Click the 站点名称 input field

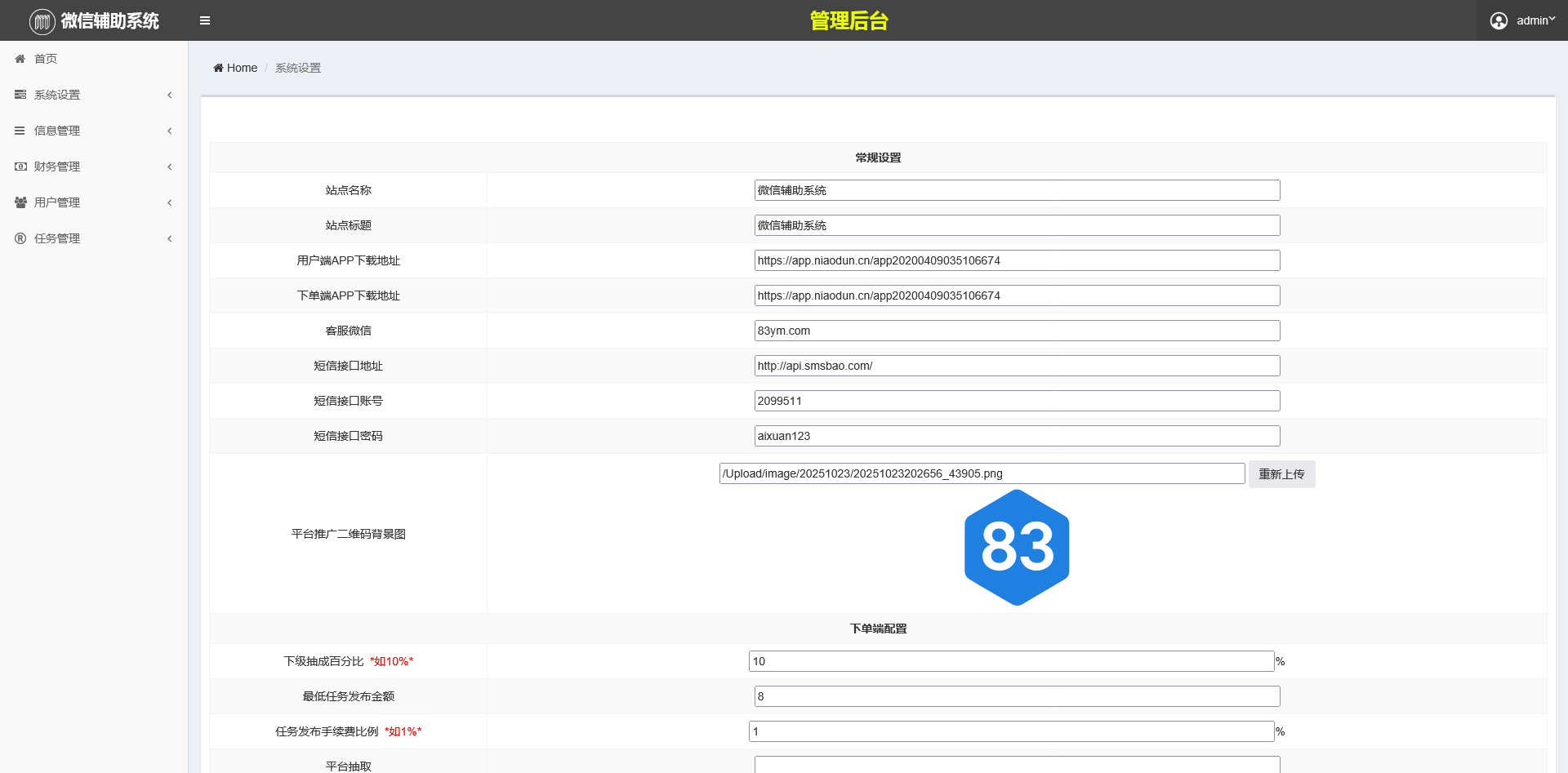(1017, 190)
